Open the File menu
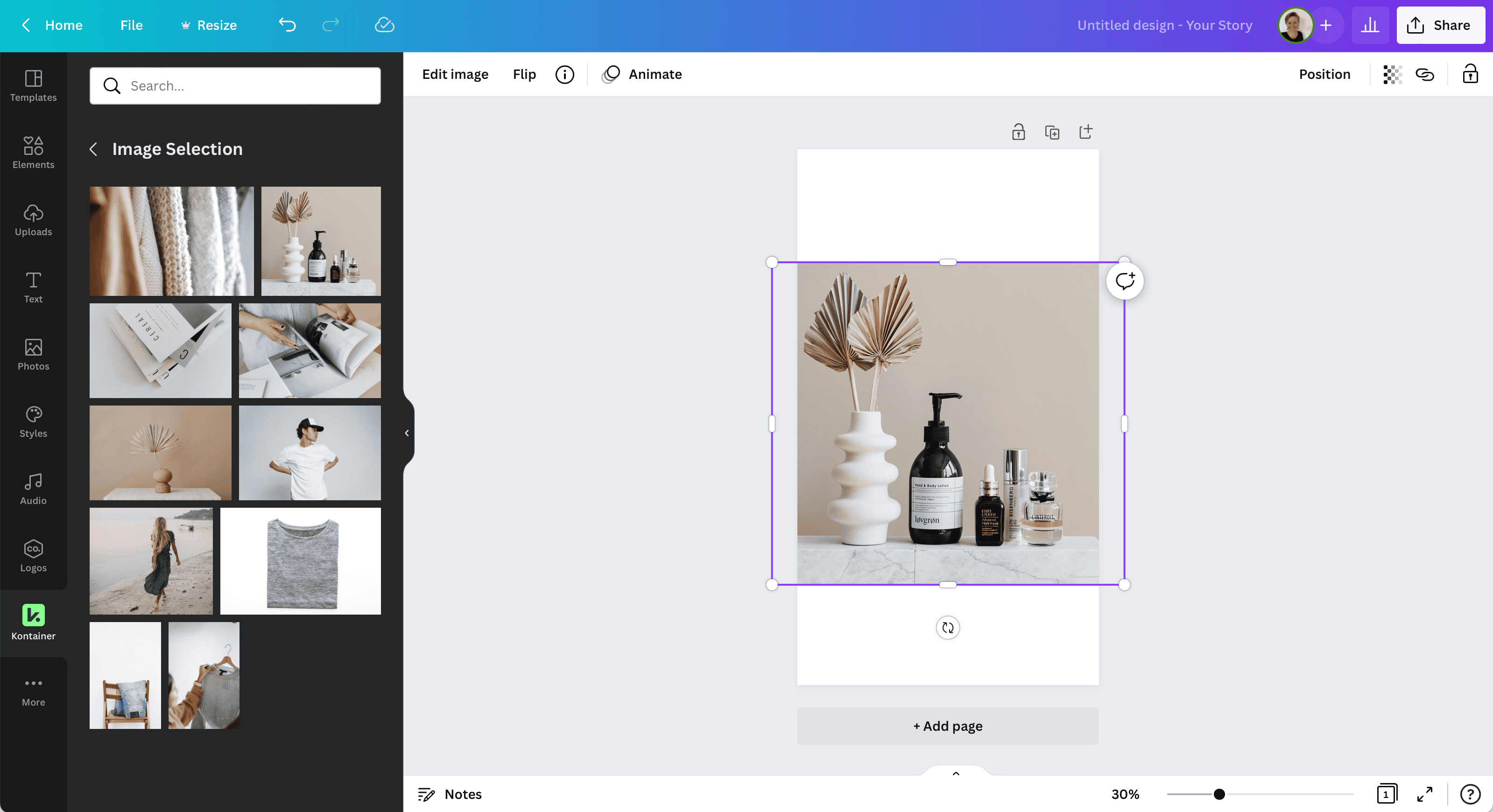 click(x=131, y=25)
